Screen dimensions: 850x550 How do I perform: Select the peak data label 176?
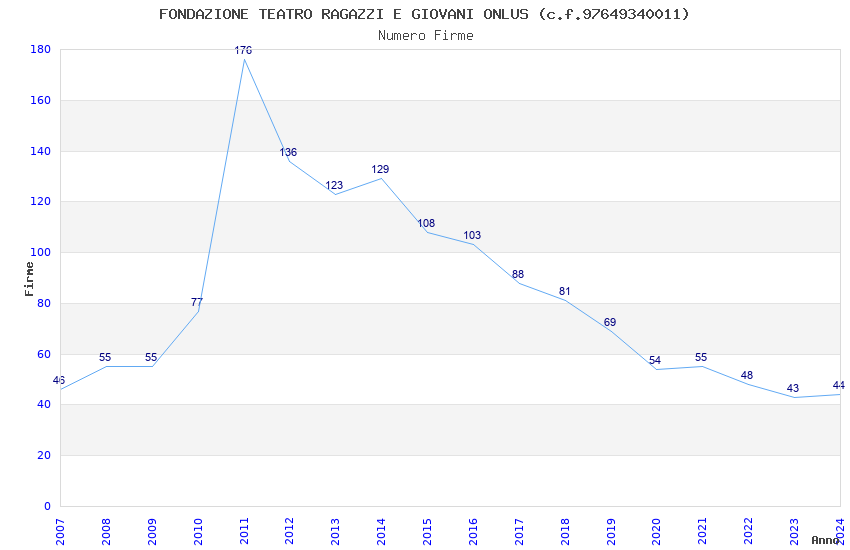click(x=243, y=50)
